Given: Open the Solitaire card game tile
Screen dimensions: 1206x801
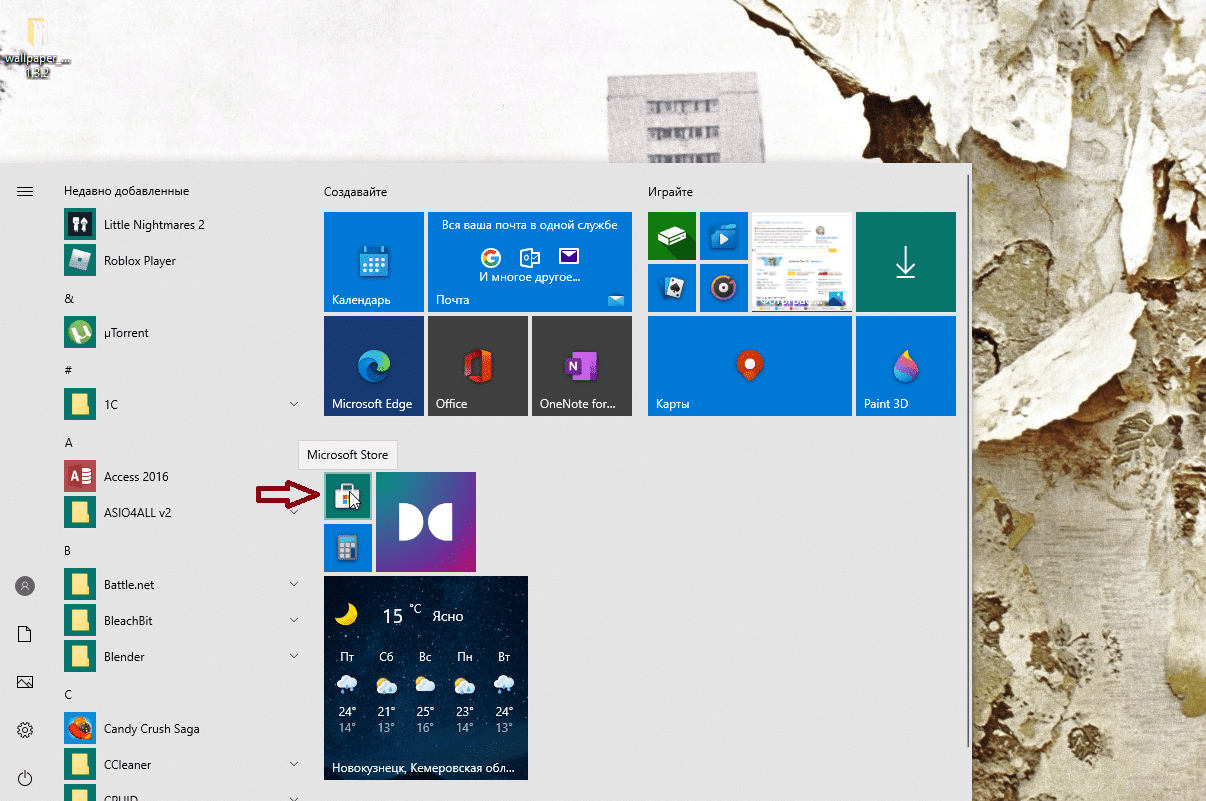Looking at the screenshot, I should 672,288.
